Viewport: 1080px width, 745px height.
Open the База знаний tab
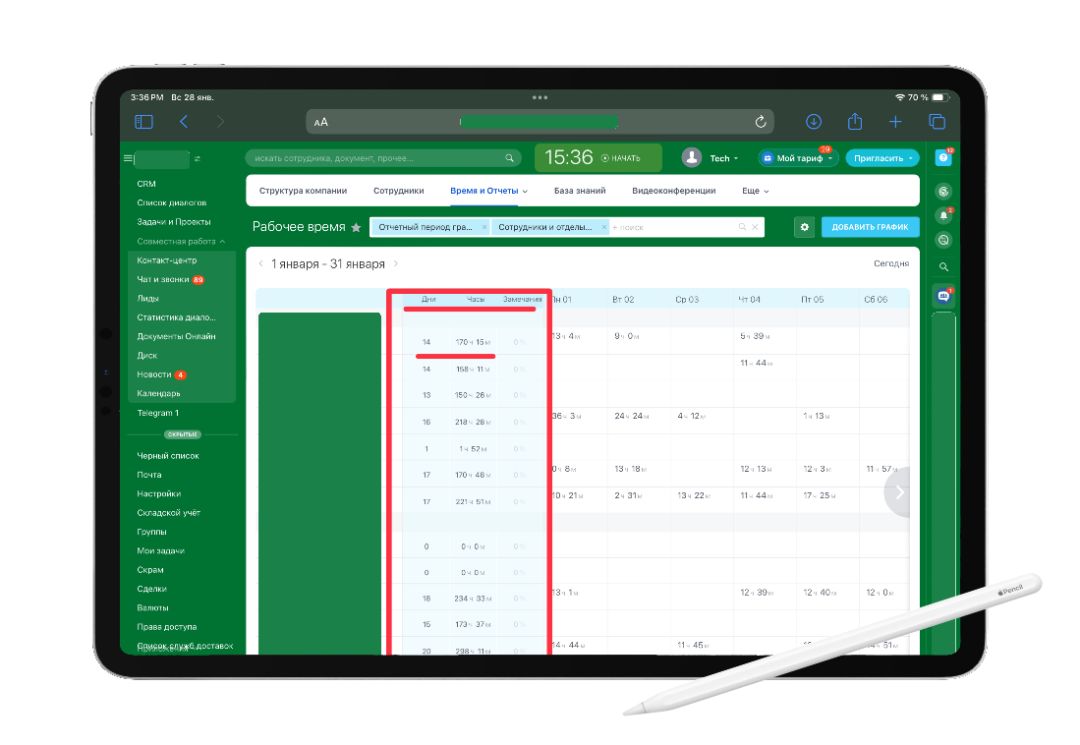580,191
